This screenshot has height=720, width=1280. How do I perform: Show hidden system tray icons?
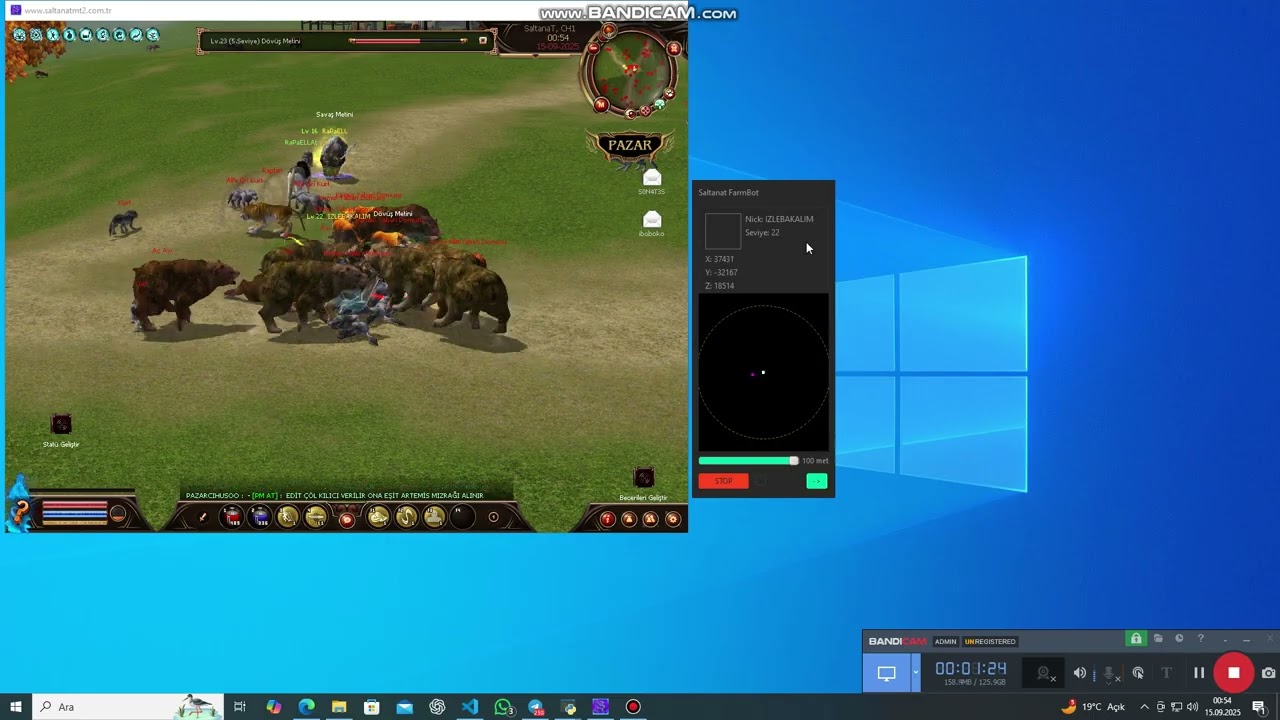pyautogui.click(x=1144, y=707)
